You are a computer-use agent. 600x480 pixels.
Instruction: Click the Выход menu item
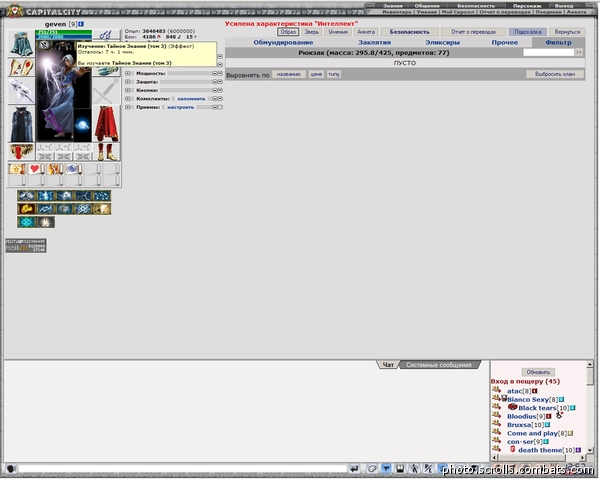coord(564,6)
